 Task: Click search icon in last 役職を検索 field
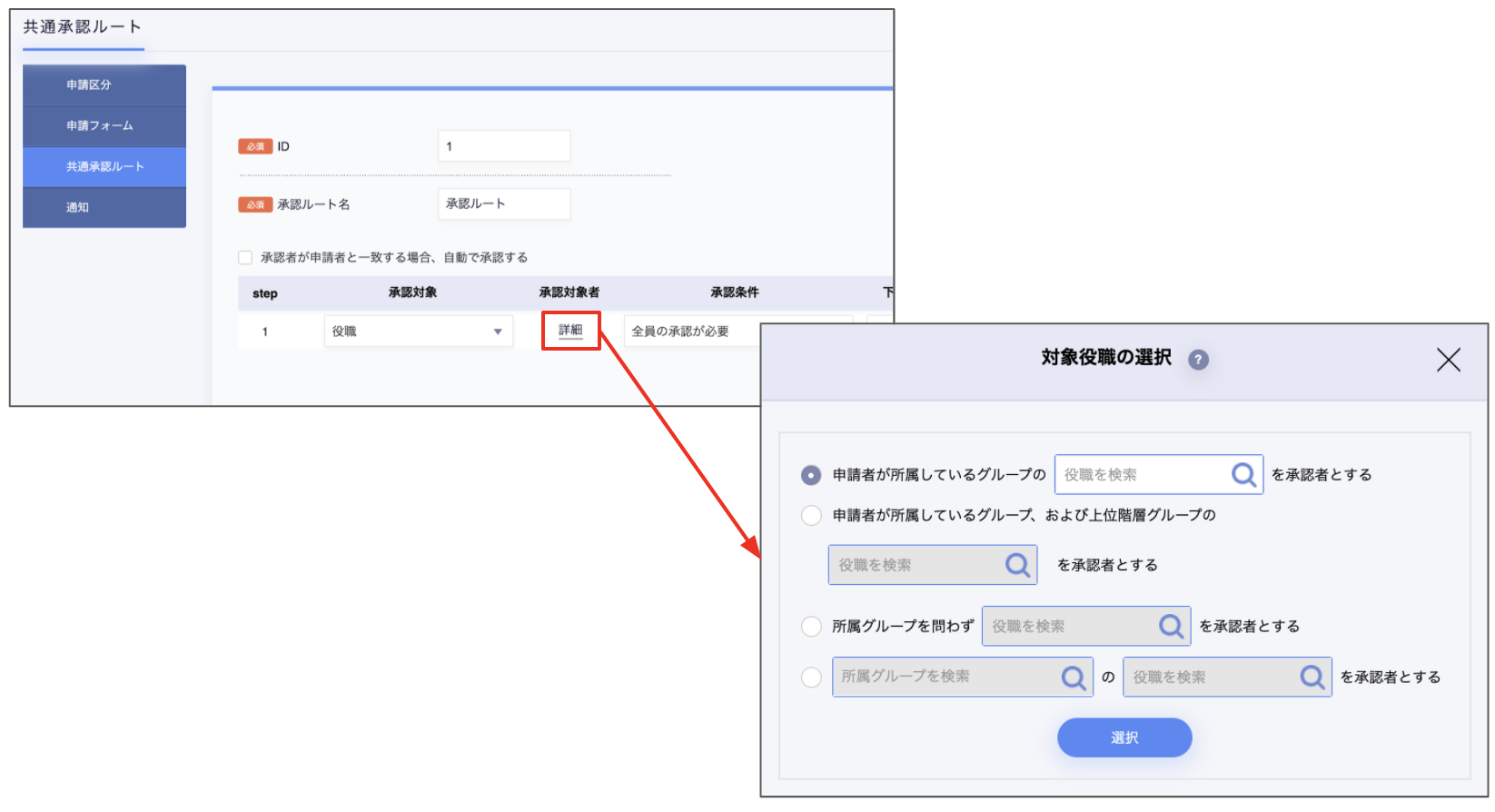tap(1312, 677)
